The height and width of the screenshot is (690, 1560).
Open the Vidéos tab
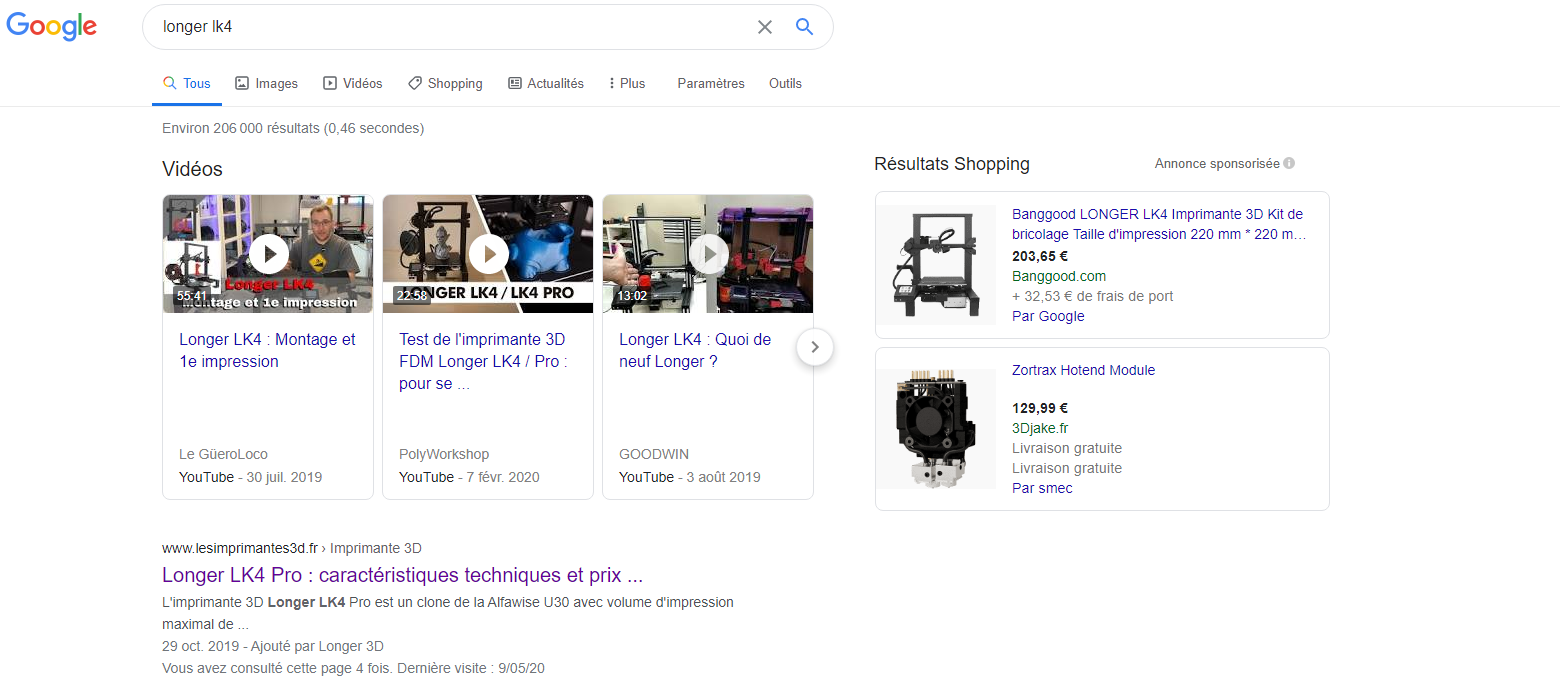[352, 84]
